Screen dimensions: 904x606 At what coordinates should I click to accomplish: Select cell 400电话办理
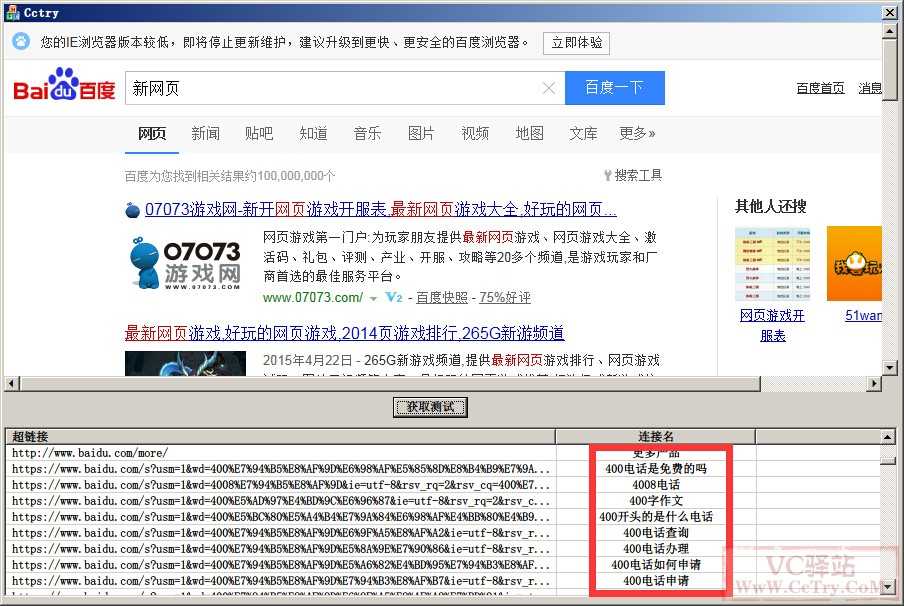[656, 549]
